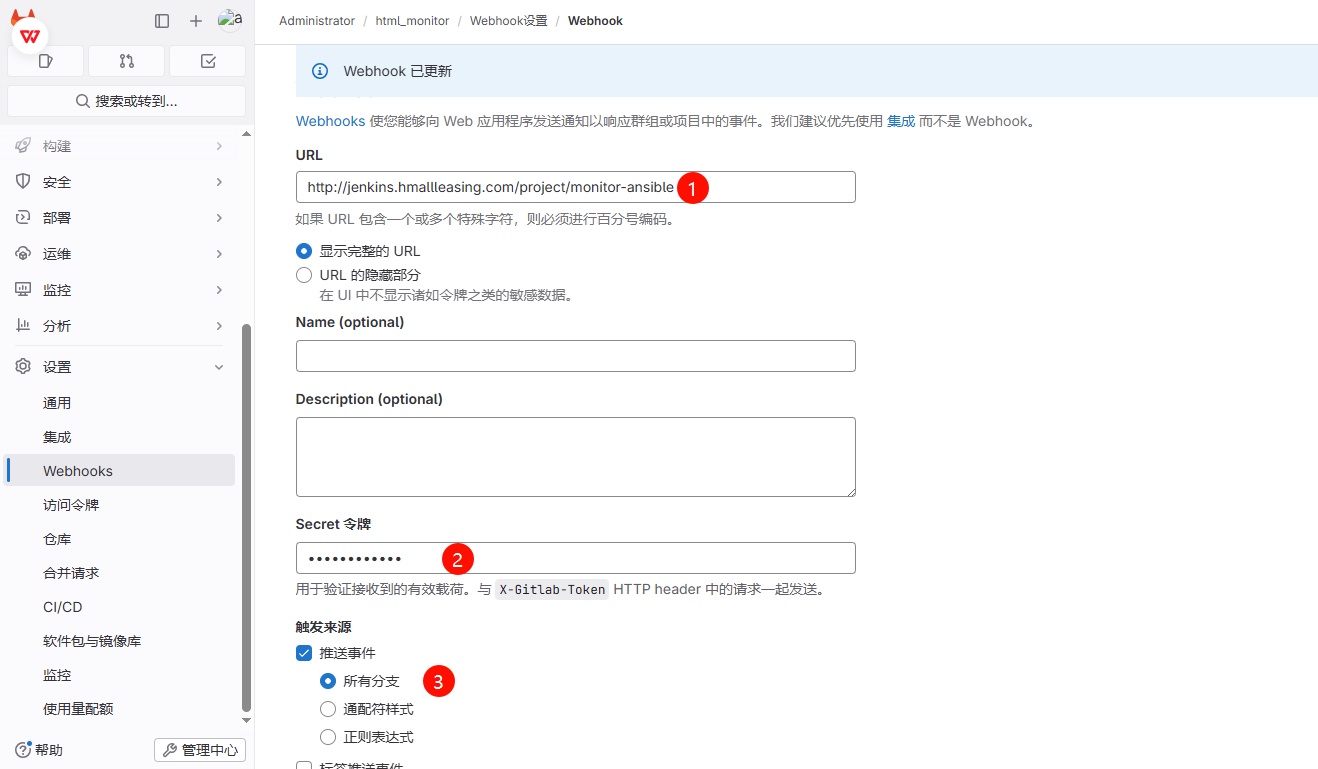This screenshot has width=1318, height=769.
Task: Open the CI/CD settings item
Action: [x=63, y=607]
